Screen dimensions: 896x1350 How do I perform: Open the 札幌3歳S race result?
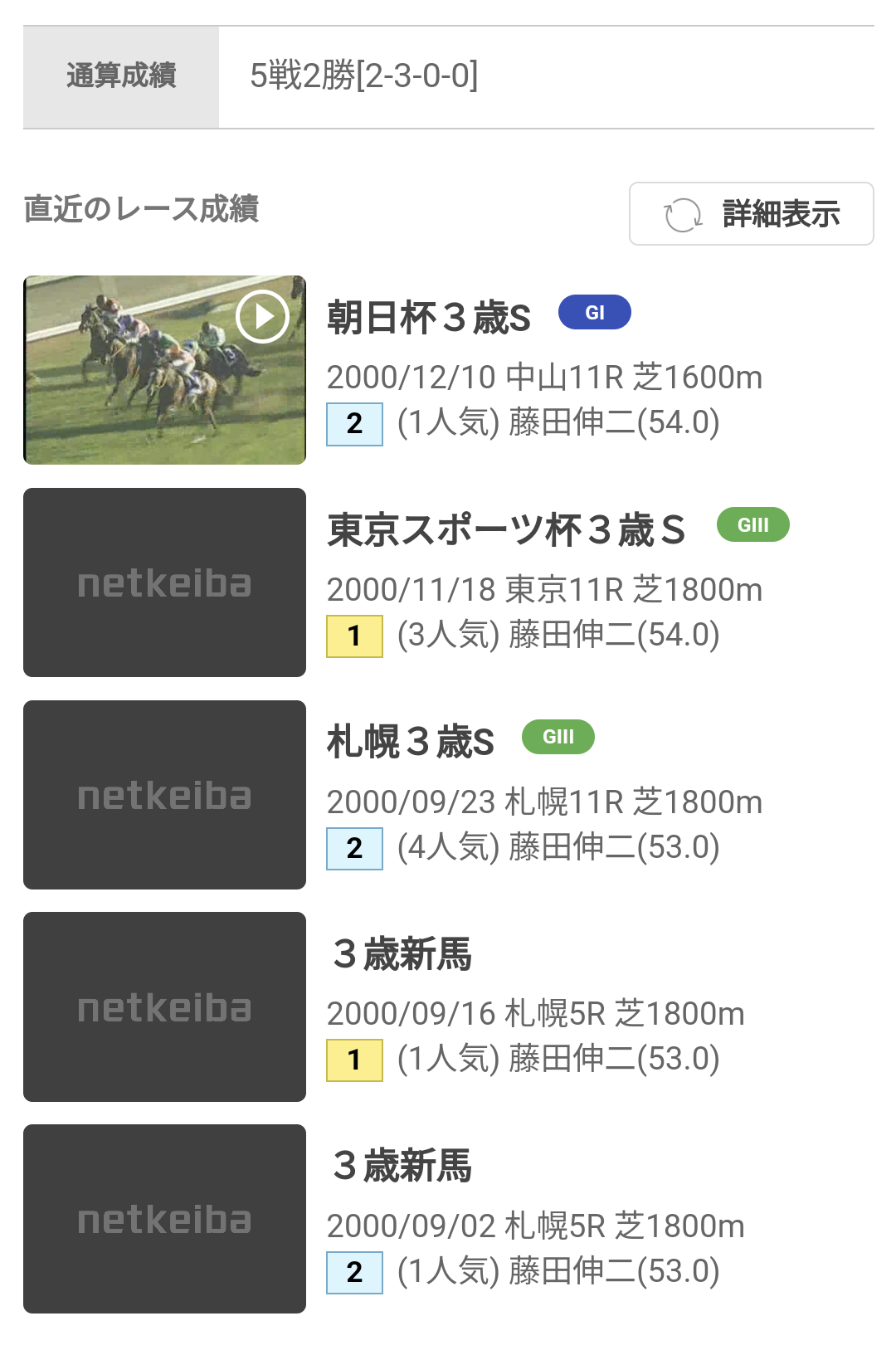click(x=411, y=742)
